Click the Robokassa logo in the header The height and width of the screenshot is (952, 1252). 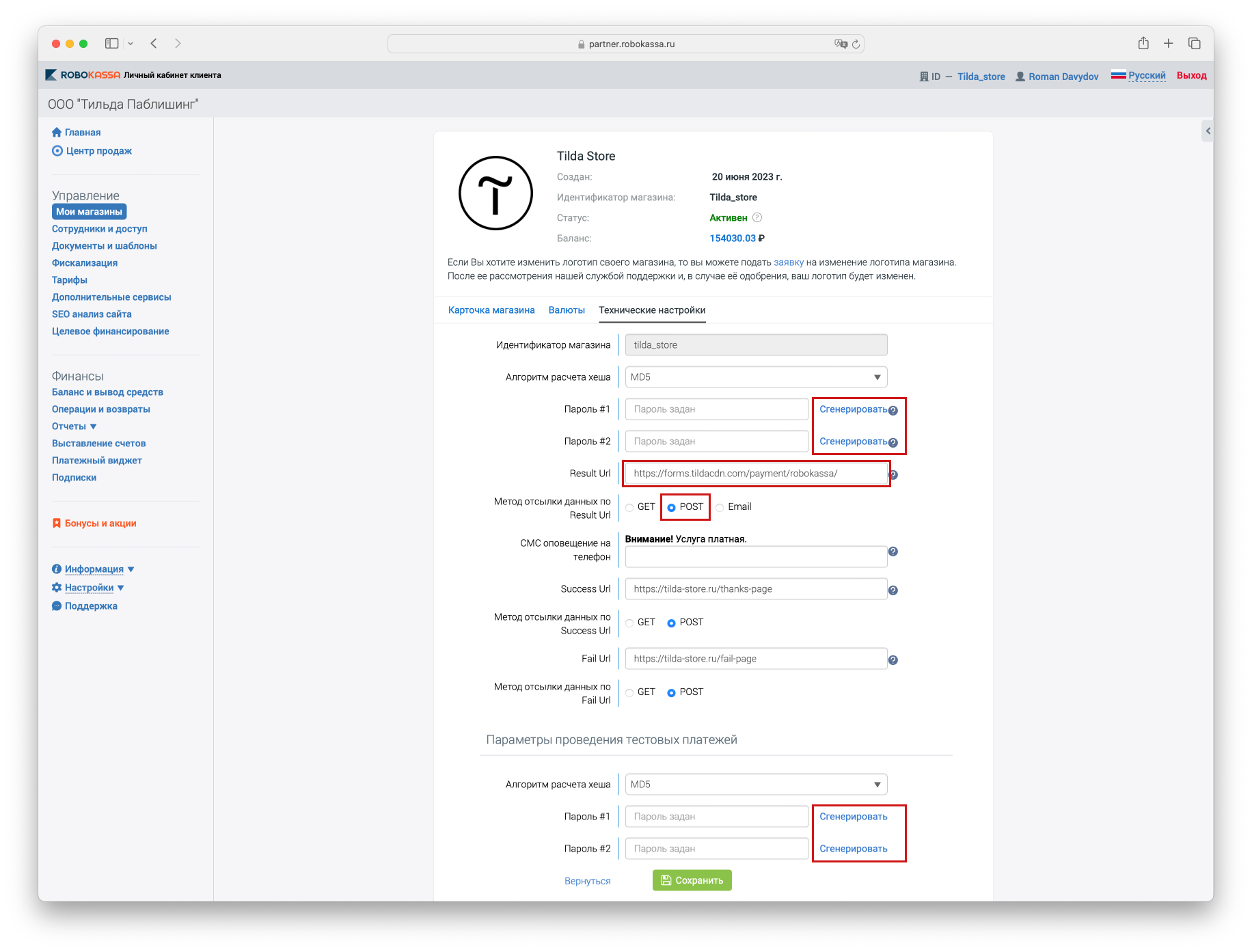tap(83, 75)
